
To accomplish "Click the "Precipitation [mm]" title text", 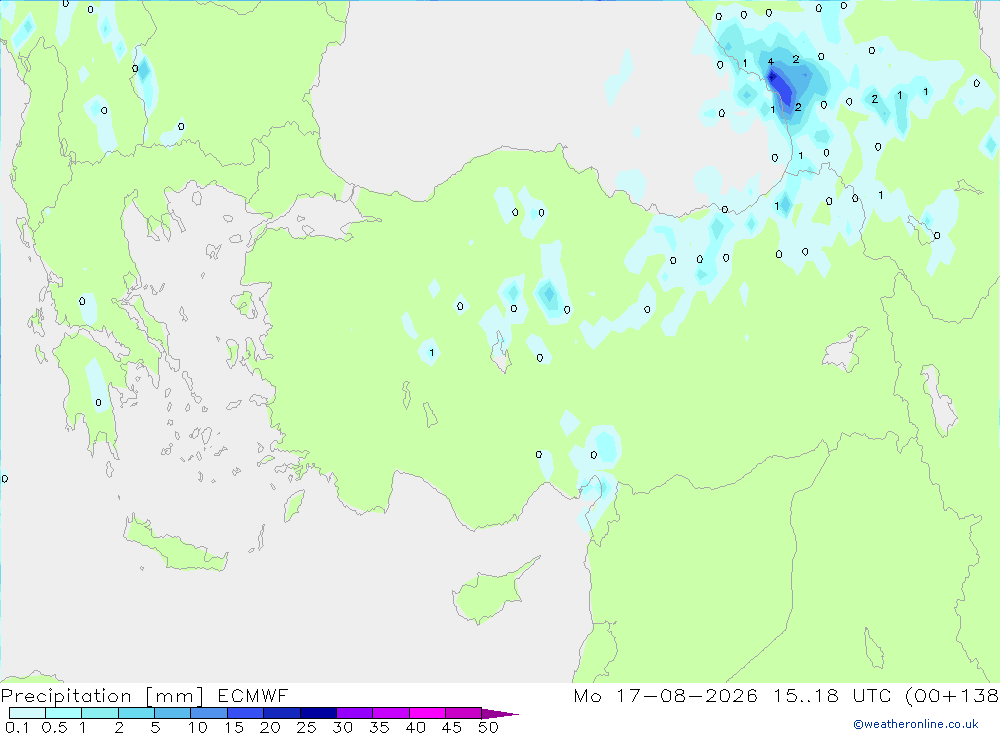I will point(102,696).
